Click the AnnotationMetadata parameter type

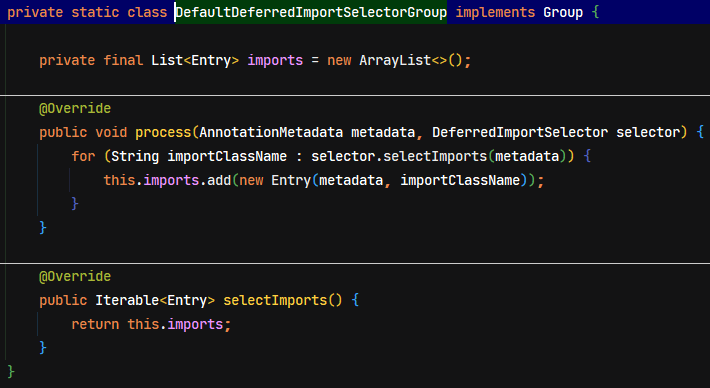click(x=271, y=132)
